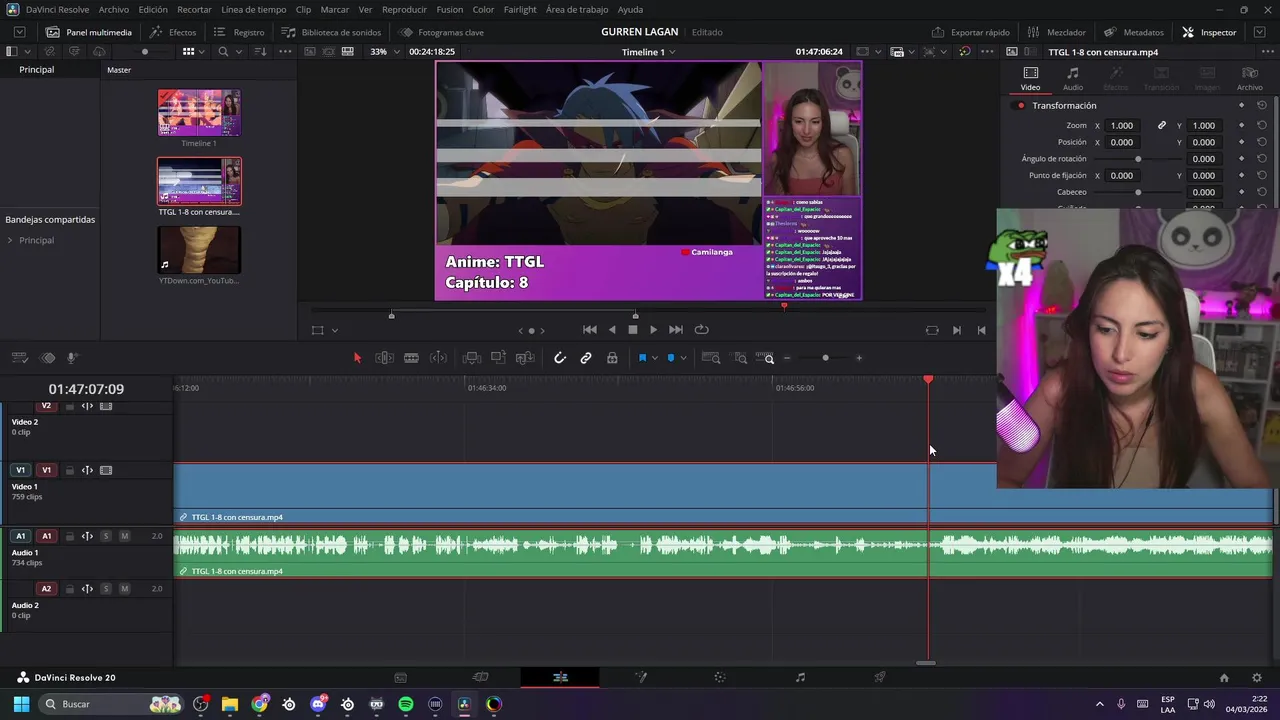Open the Área de trabajo menu
This screenshot has width=1280, height=720.
(x=577, y=9)
